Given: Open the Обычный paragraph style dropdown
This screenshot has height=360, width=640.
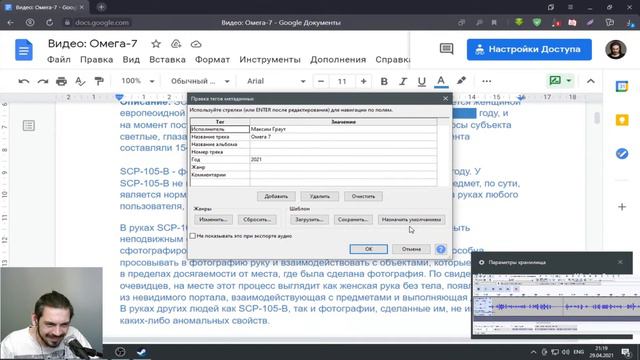Looking at the screenshot, I should (x=200, y=81).
